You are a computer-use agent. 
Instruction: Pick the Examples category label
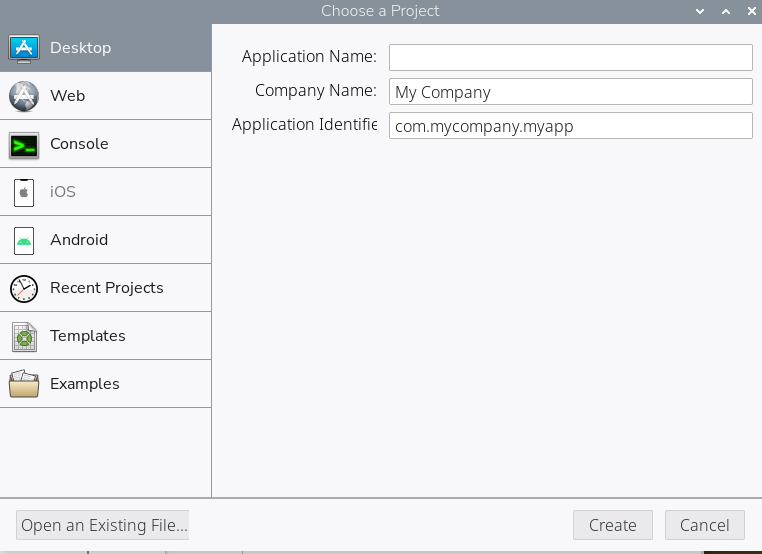tap(85, 384)
